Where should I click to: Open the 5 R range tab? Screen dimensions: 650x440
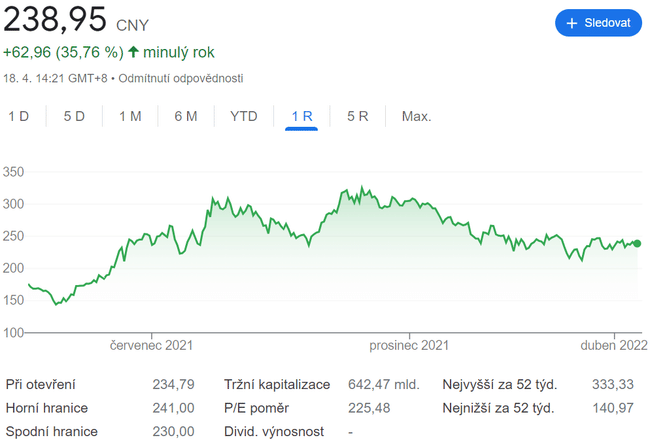tap(358, 116)
